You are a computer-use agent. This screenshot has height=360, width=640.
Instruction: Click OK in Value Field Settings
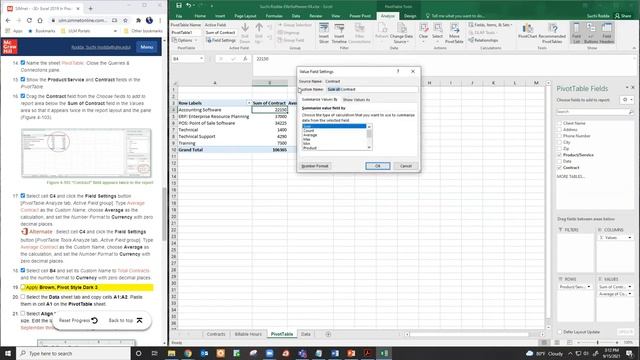tap(378, 166)
